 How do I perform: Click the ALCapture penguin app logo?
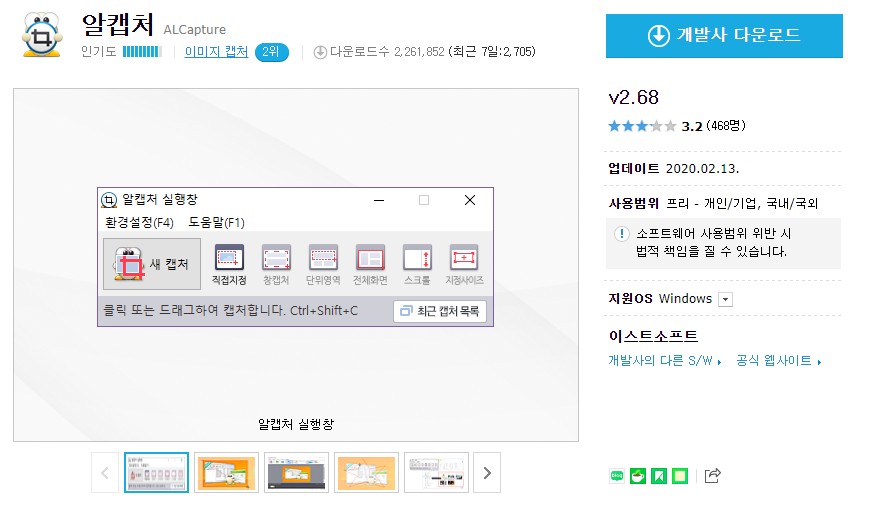click(x=42, y=35)
